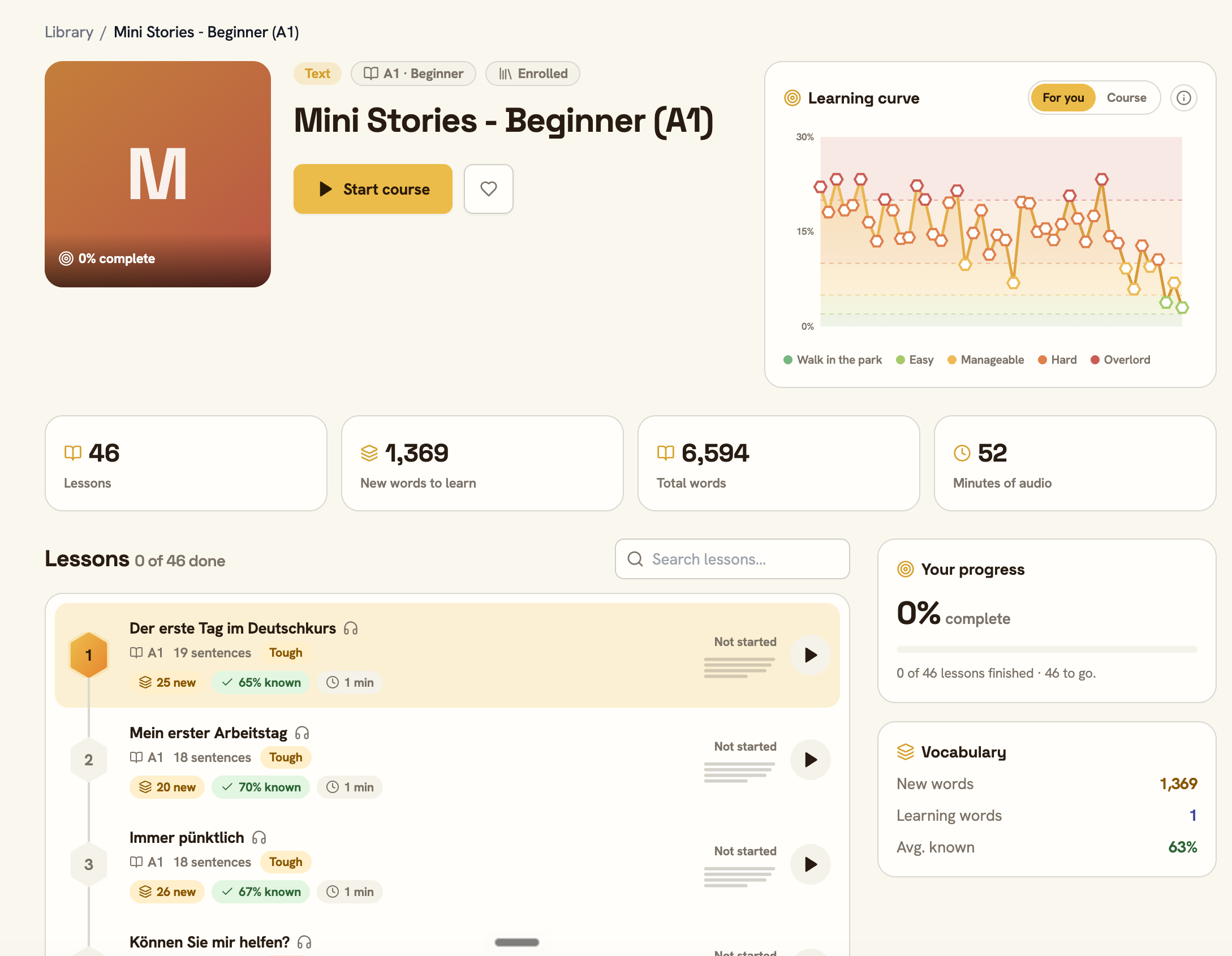Click the 25 new words badge
The width and height of the screenshot is (1232, 956).
pyautogui.click(x=167, y=682)
